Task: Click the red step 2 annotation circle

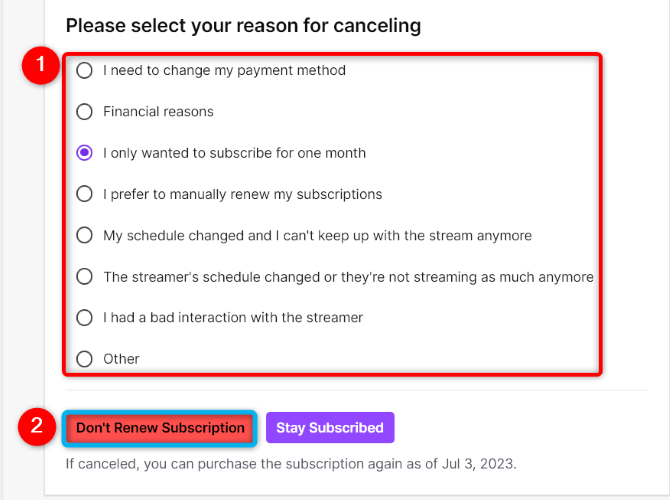Action: click(x=37, y=427)
